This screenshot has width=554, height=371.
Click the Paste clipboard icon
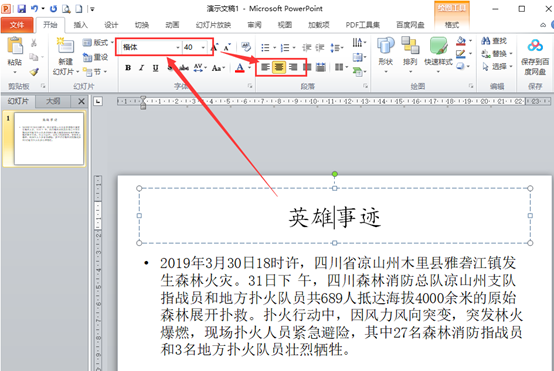point(15,46)
